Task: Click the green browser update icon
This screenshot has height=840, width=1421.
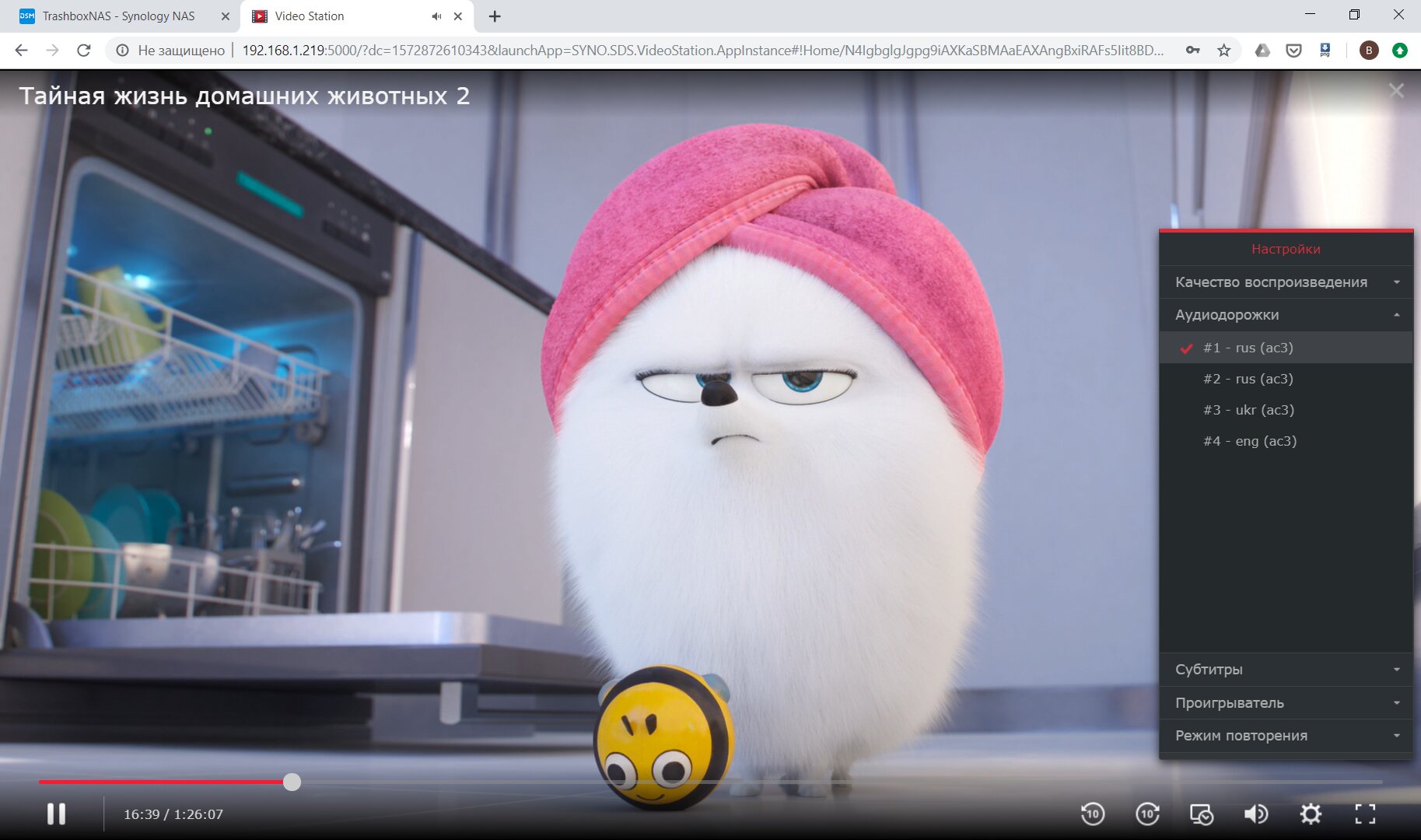Action: tap(1399, 51)
